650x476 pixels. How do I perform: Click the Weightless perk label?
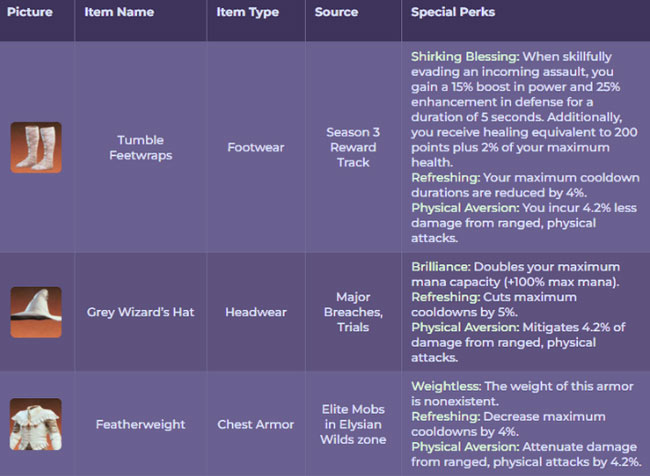(x=445, y=385)
